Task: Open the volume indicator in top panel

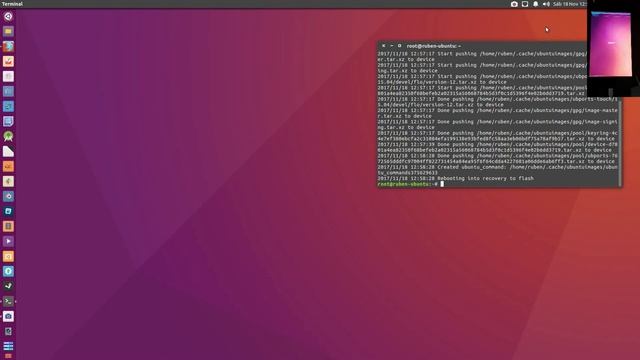Action: point(546,4)
